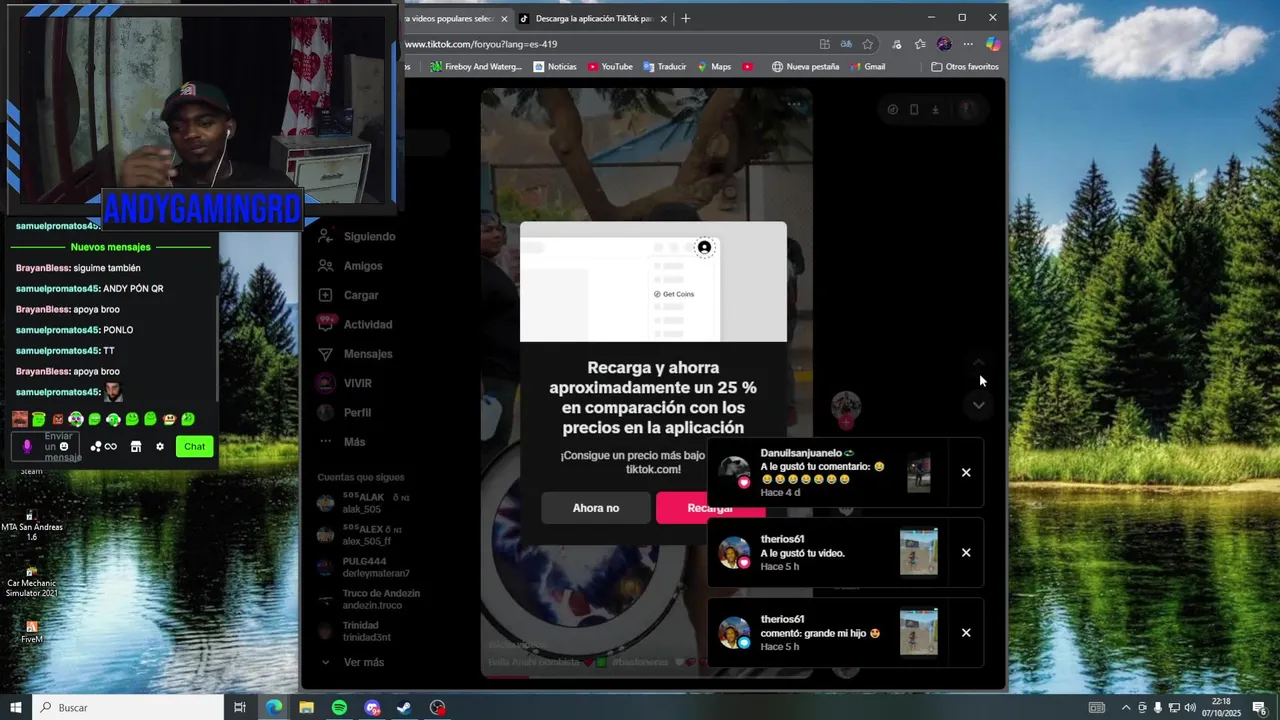Go to previous video with up arrow

coord(979,363)
